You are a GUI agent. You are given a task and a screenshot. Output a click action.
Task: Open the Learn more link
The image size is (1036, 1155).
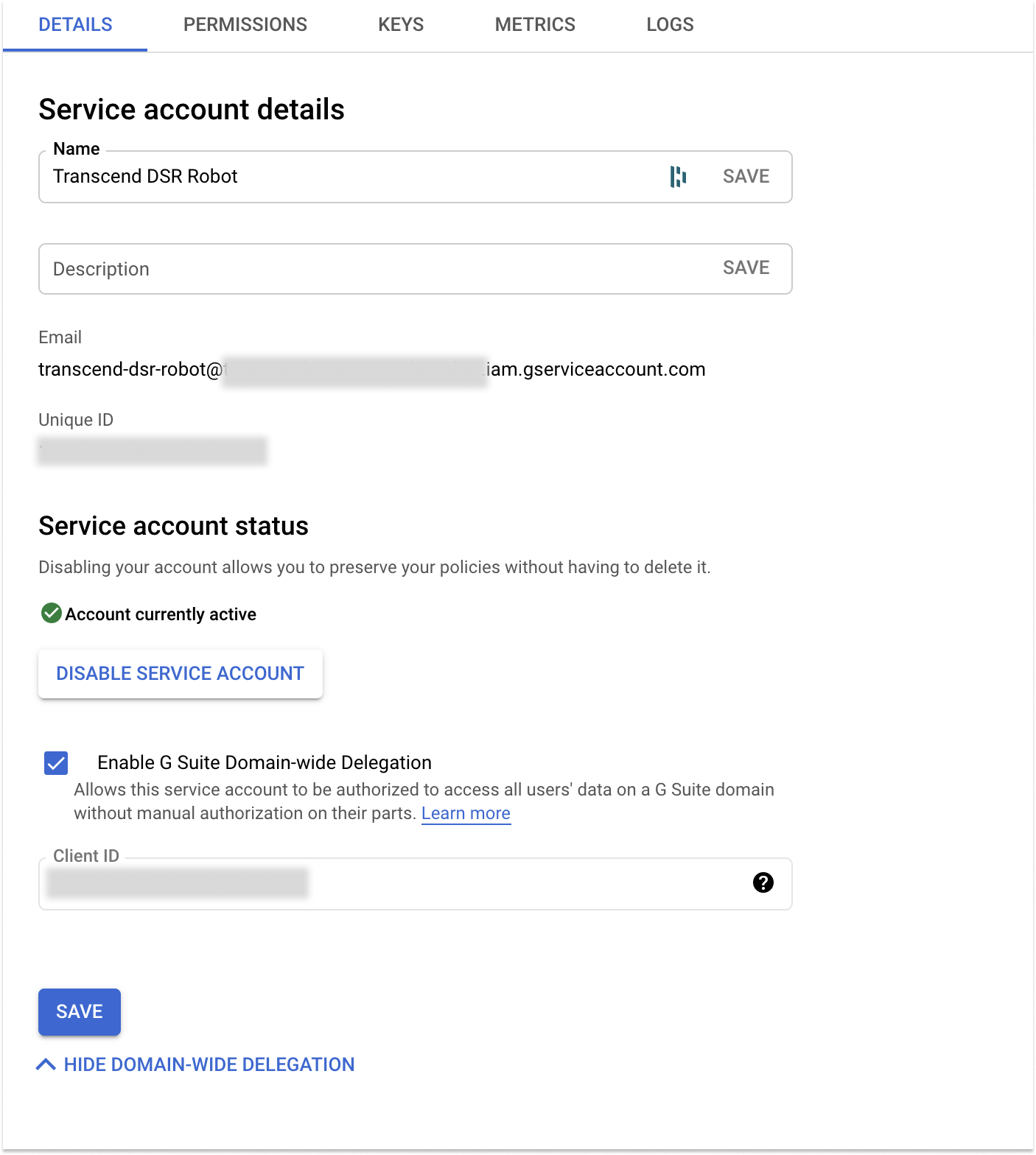coord(466,813)
